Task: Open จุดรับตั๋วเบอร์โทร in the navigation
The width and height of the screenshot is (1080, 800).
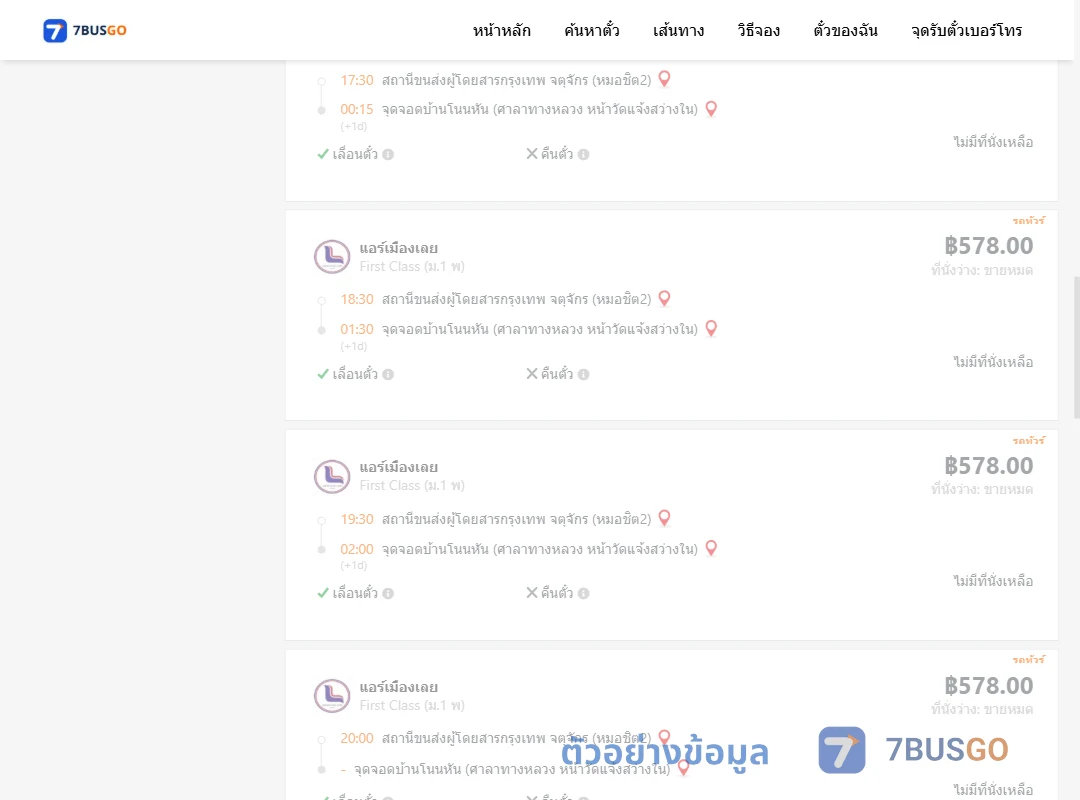Action: point(966,30)
